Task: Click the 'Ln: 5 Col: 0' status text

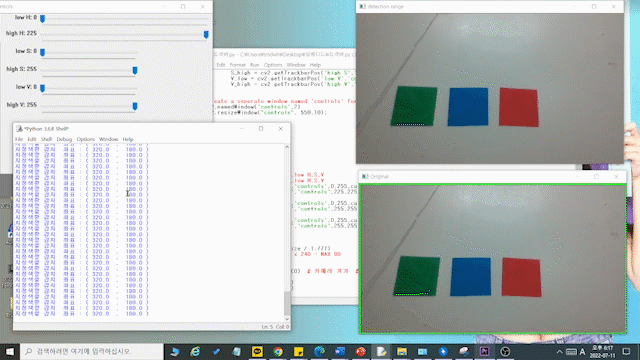Action: 275,327
